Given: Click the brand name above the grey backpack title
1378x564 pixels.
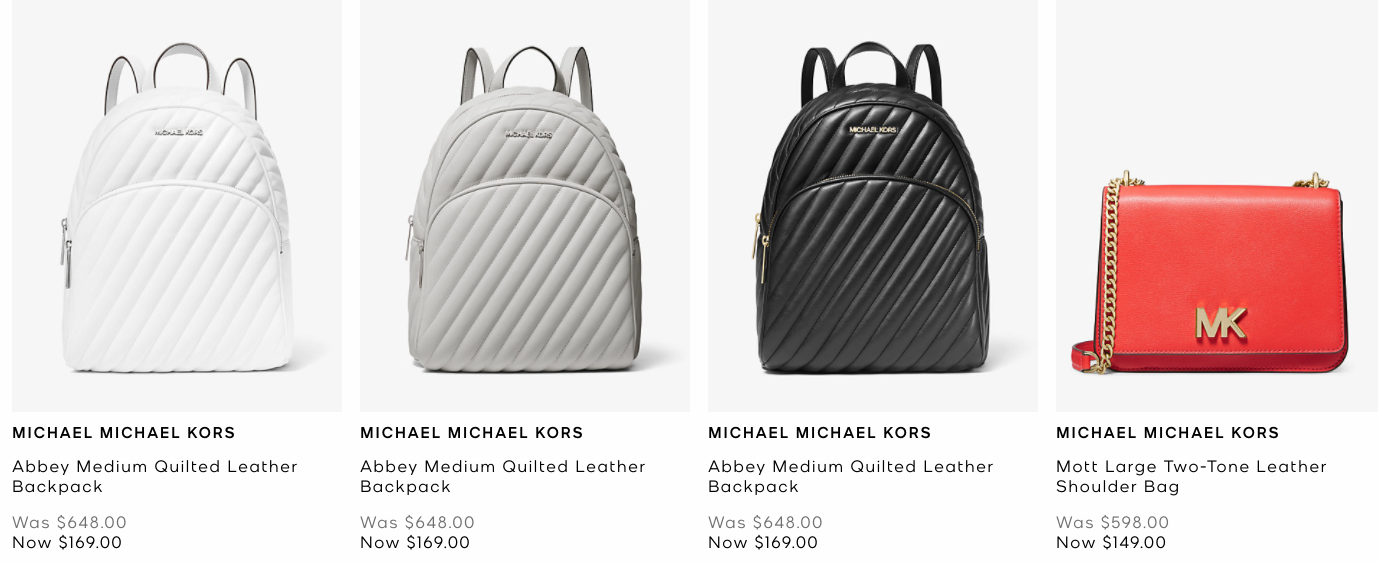Looking at the screenshot, I should coord(472,433).
